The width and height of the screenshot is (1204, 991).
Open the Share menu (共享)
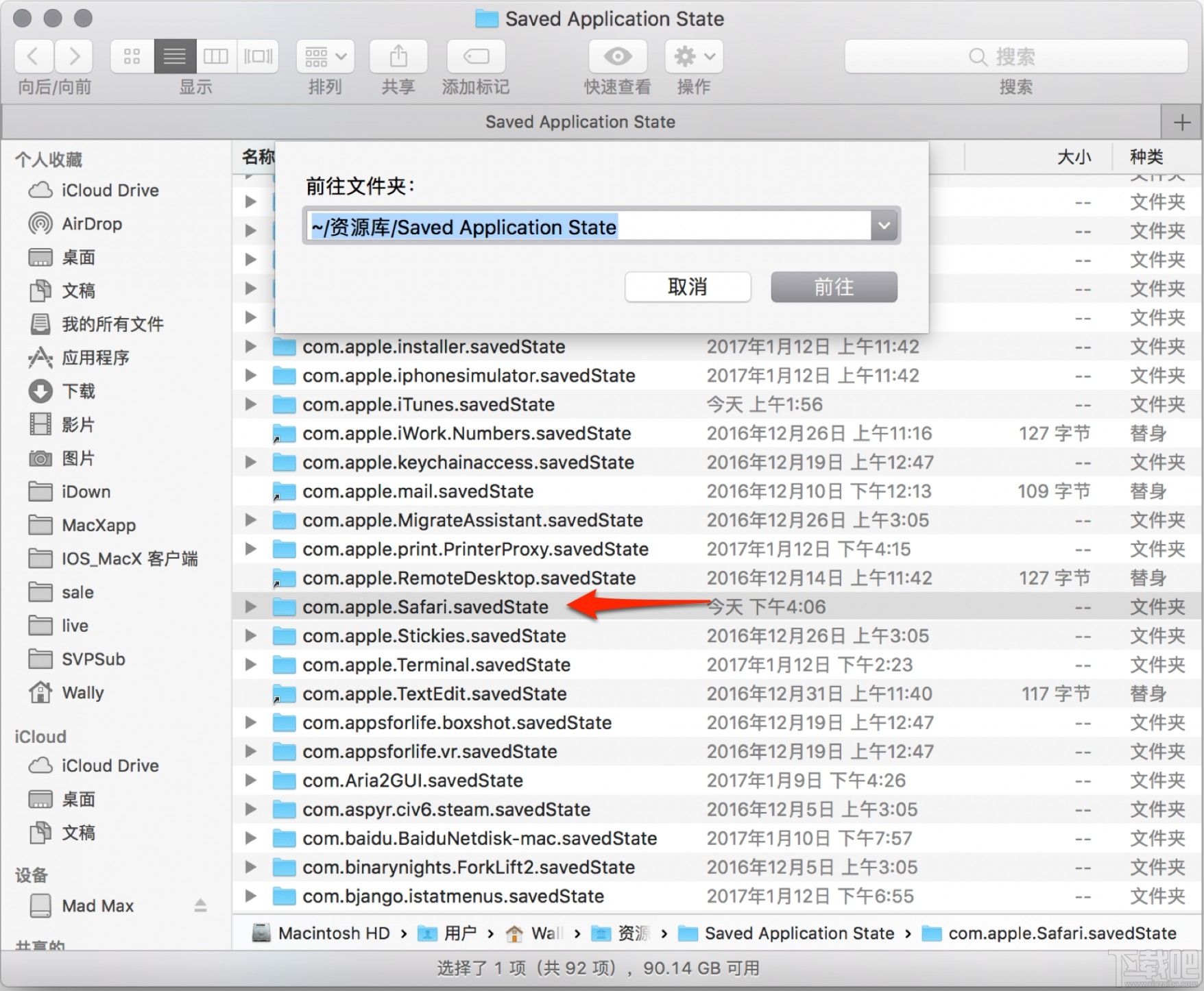[398, 56]
